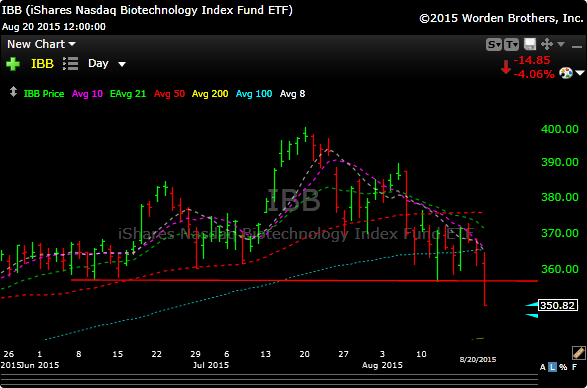Viewport: 587px width, 388px height.
Task: Click the Aug 2015 date axis label
Action: (382, 365)
